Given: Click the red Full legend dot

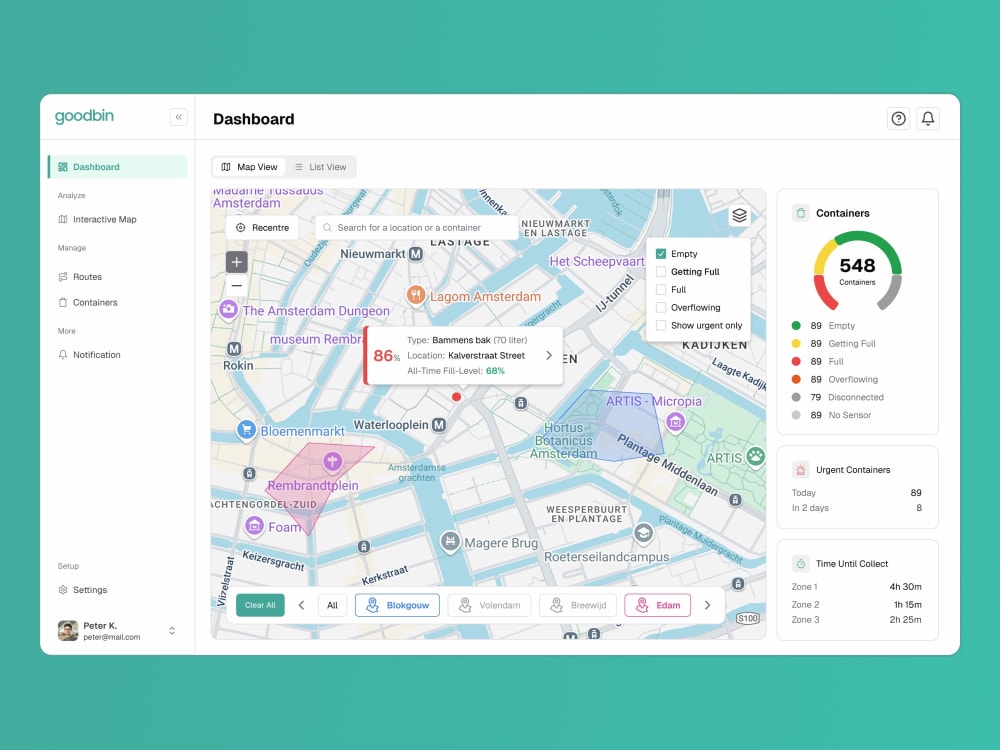Looking at the screenshot, I should tap(796, 361).
